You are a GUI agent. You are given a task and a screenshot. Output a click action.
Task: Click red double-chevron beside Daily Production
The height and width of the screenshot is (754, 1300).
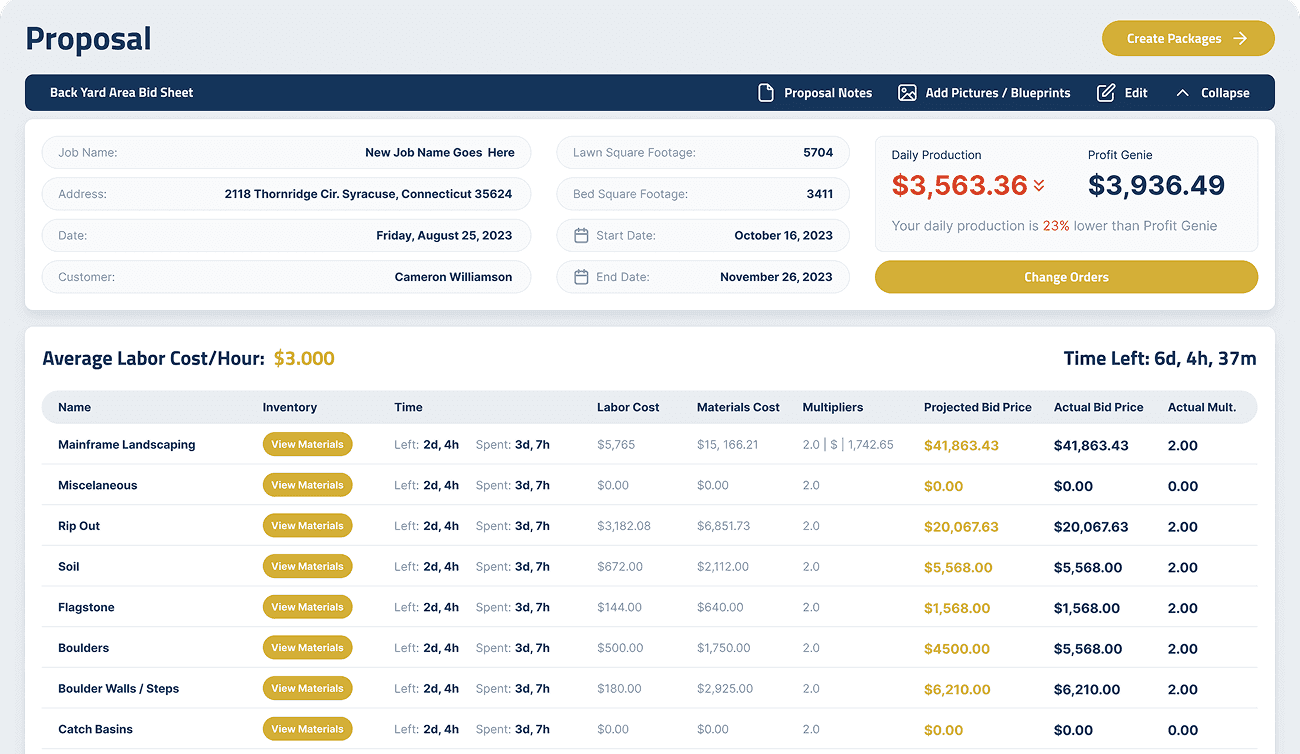1039,185
